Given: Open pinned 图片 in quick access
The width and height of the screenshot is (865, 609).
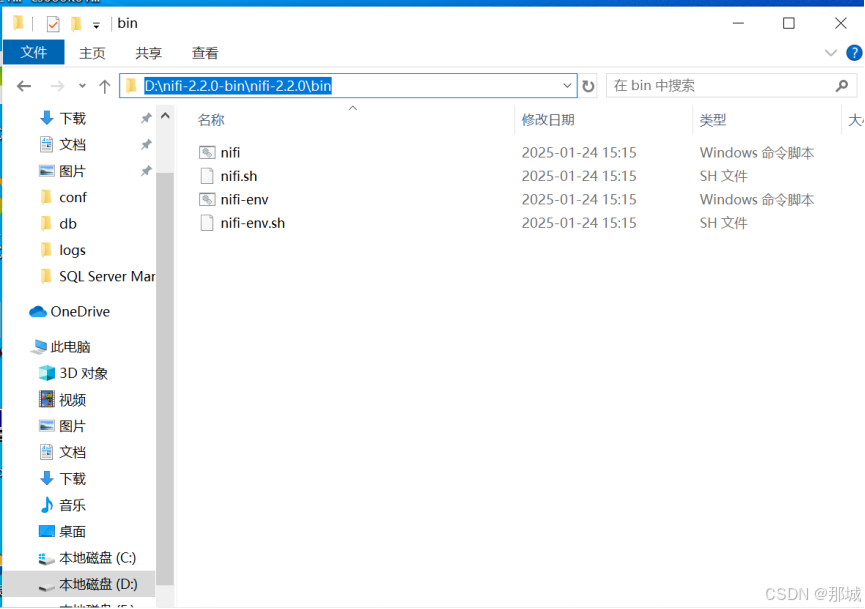Looking at the screenshot, I should tap(72, 171).
